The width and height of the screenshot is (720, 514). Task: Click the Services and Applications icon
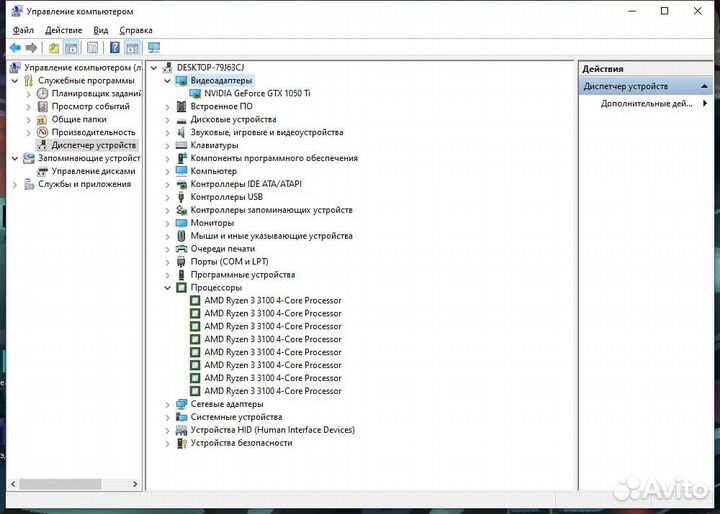[29, 184]
